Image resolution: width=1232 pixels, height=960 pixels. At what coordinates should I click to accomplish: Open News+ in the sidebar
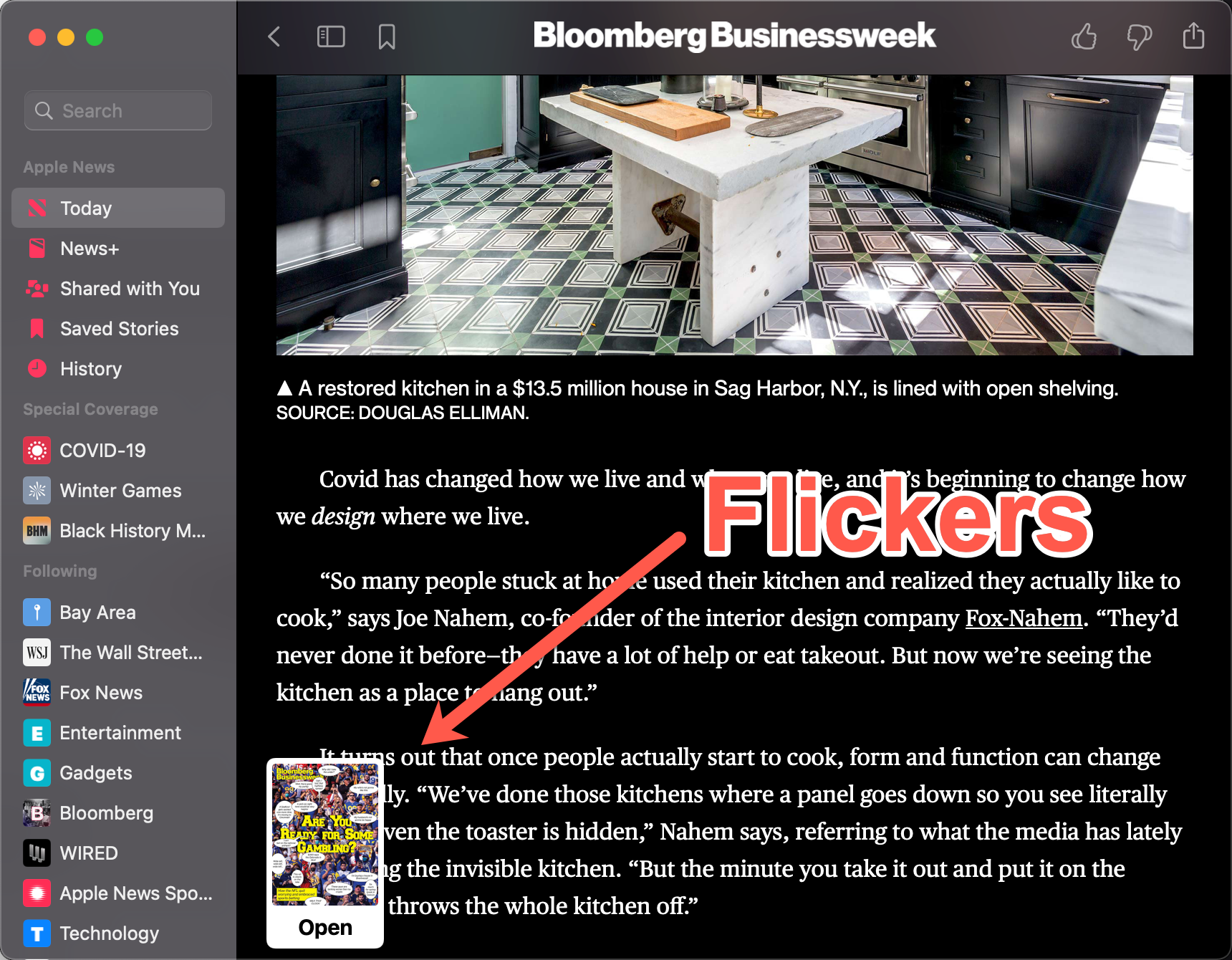tap(118, 249)
